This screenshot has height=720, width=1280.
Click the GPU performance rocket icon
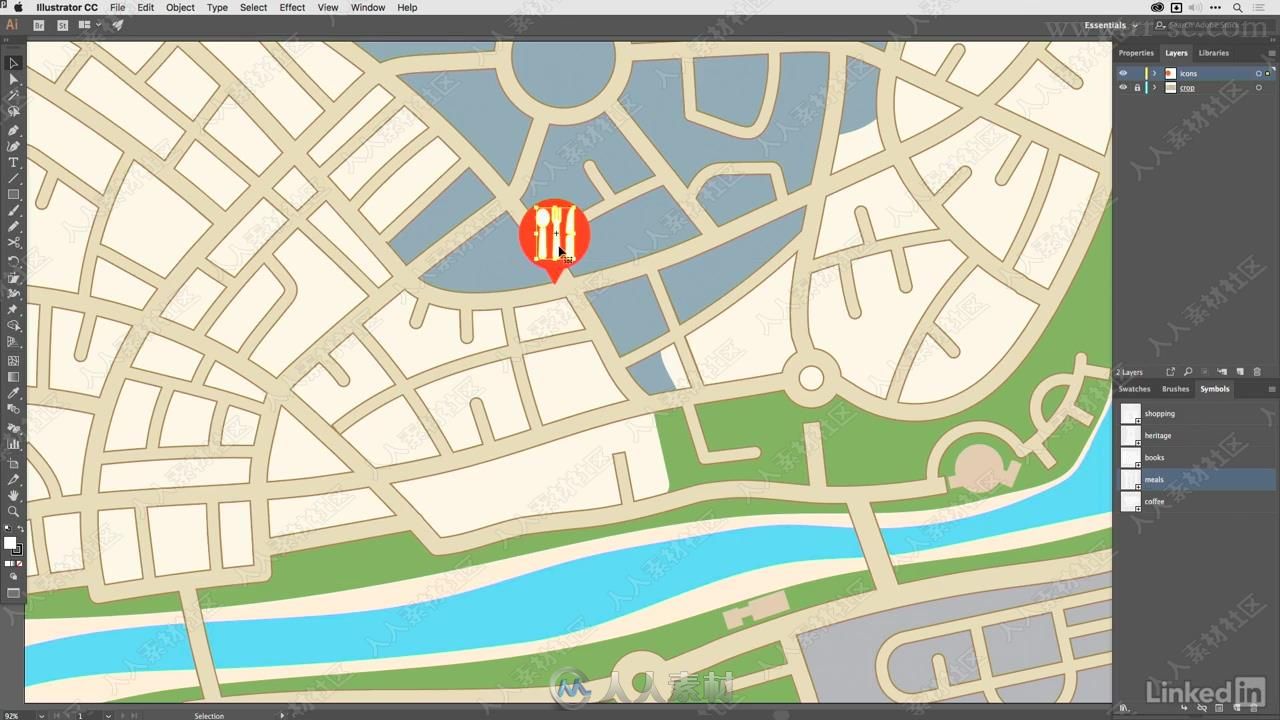[118, 25]
